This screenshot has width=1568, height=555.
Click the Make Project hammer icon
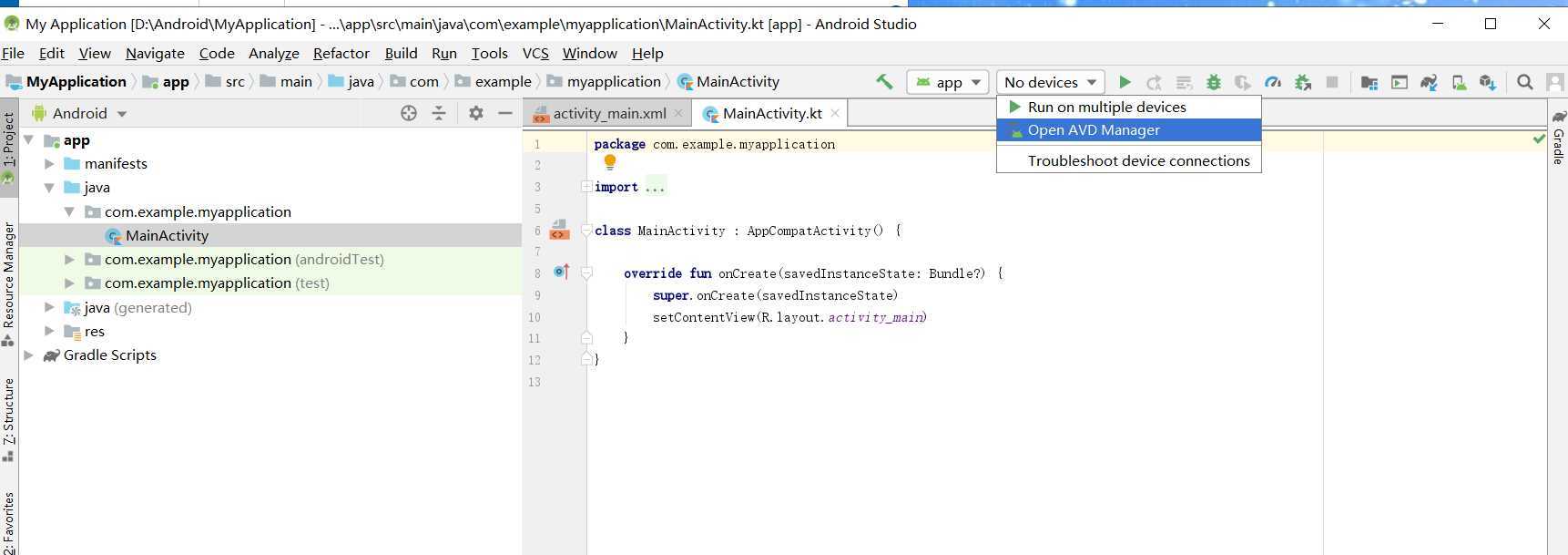[x=884, y=82]
